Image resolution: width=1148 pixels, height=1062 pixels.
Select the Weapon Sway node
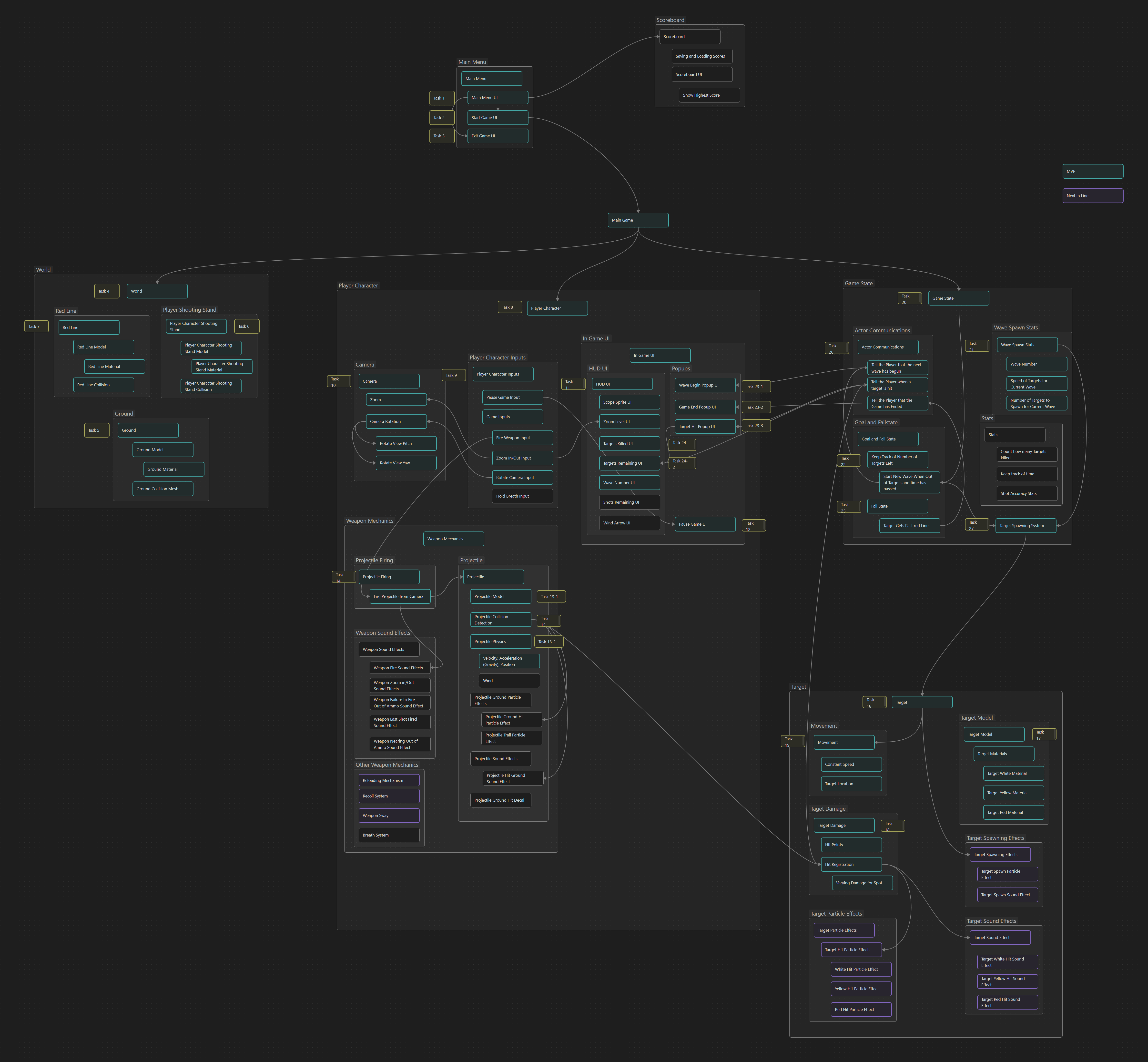pyautogui.click(x=389, y=816)
